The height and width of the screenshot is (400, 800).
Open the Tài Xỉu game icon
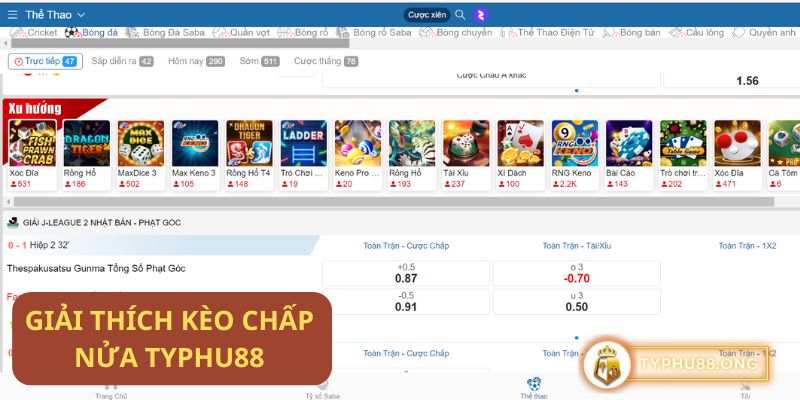(x=466, y=143)
